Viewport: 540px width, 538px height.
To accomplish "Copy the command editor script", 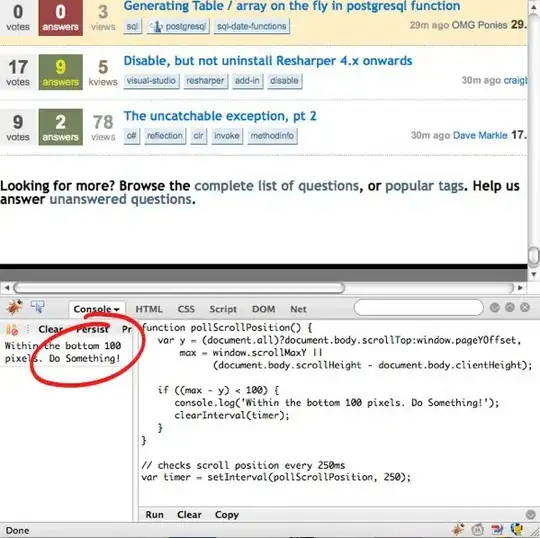I will [x=227, y=515].
